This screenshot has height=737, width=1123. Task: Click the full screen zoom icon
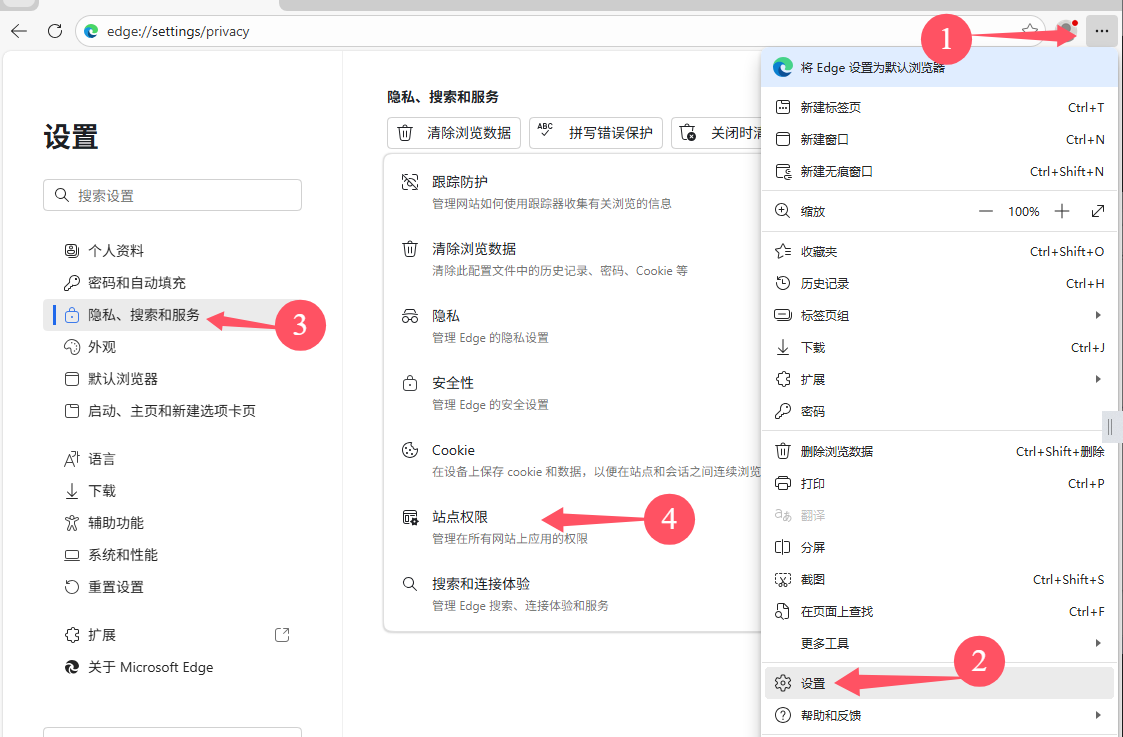pyautogui.click(x=1098, y=211)
